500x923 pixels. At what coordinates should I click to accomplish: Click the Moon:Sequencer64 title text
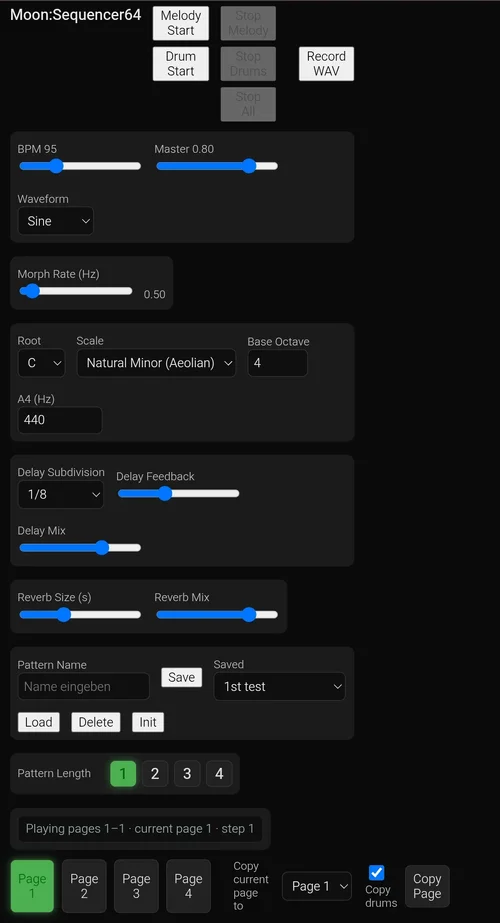76,15
